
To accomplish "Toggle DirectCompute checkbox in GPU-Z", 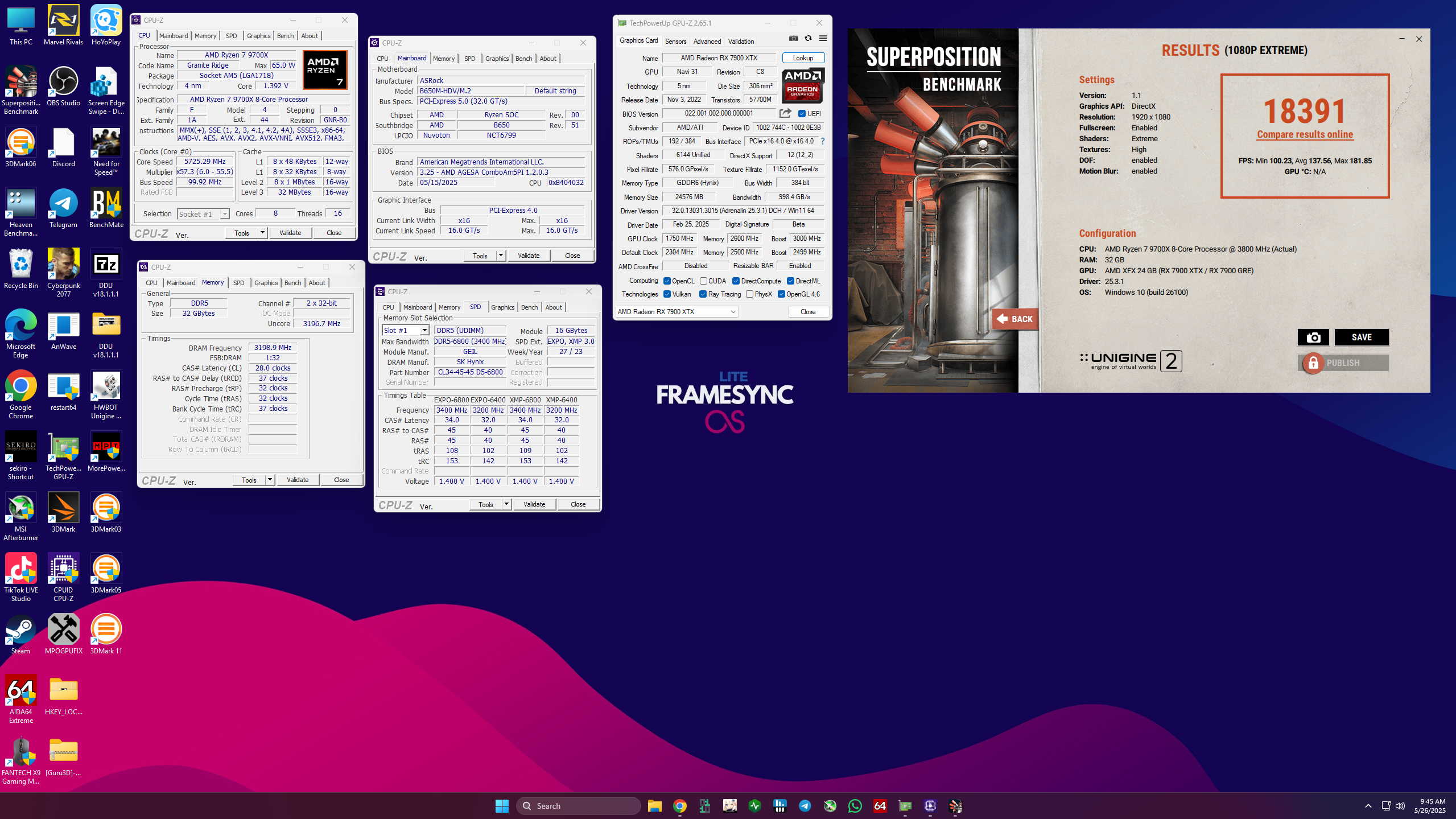I will pos(736,281).
